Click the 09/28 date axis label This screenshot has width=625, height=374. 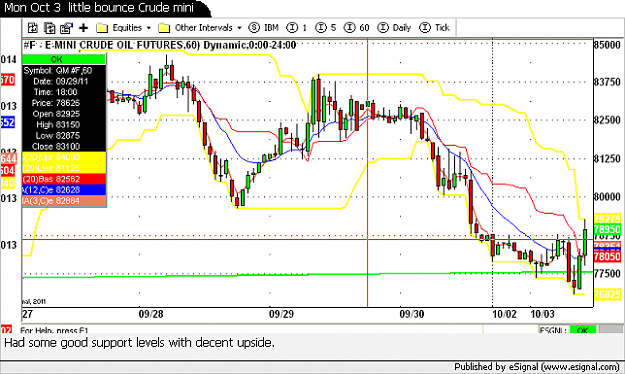151,314
